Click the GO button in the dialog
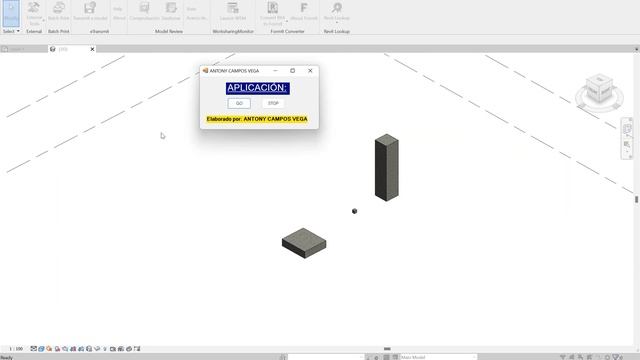Image resolution: width=640 pixels, height=360 pixels. [x=239, y=103]
